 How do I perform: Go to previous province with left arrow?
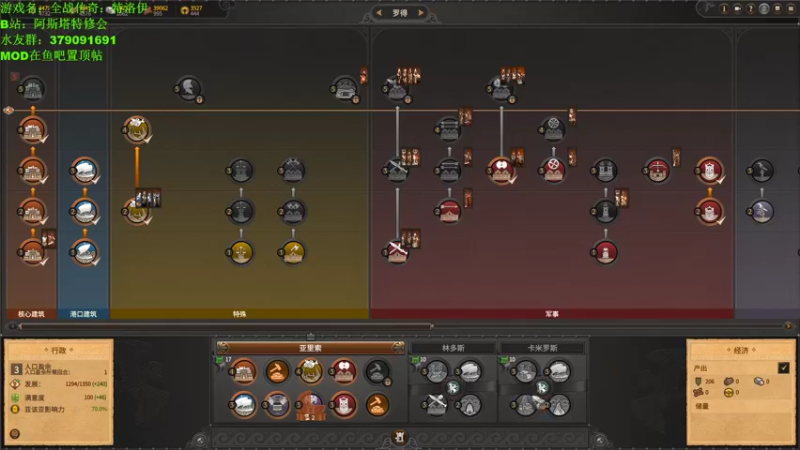[379, 12]
